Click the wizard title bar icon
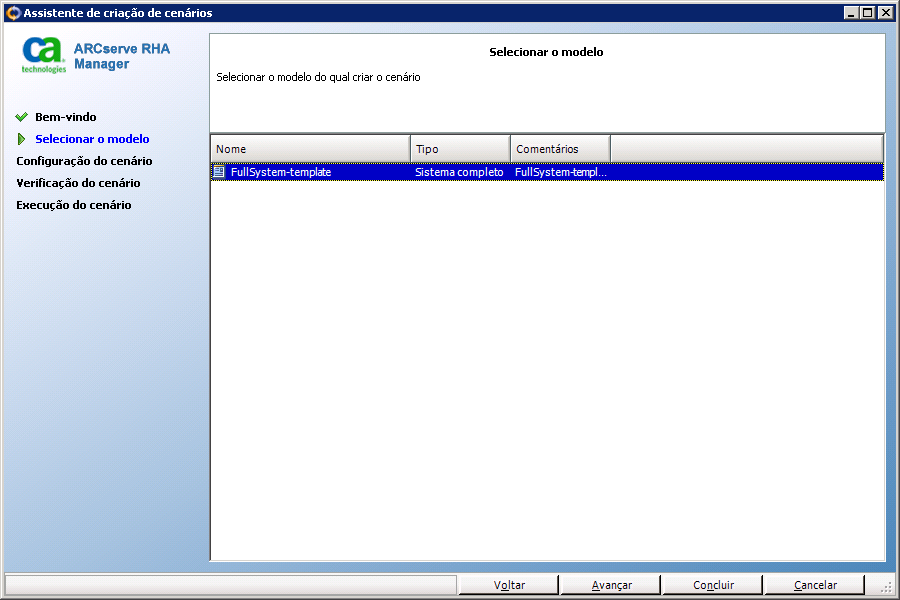Screen dimensions: 900x600 [x=13, y=13]
